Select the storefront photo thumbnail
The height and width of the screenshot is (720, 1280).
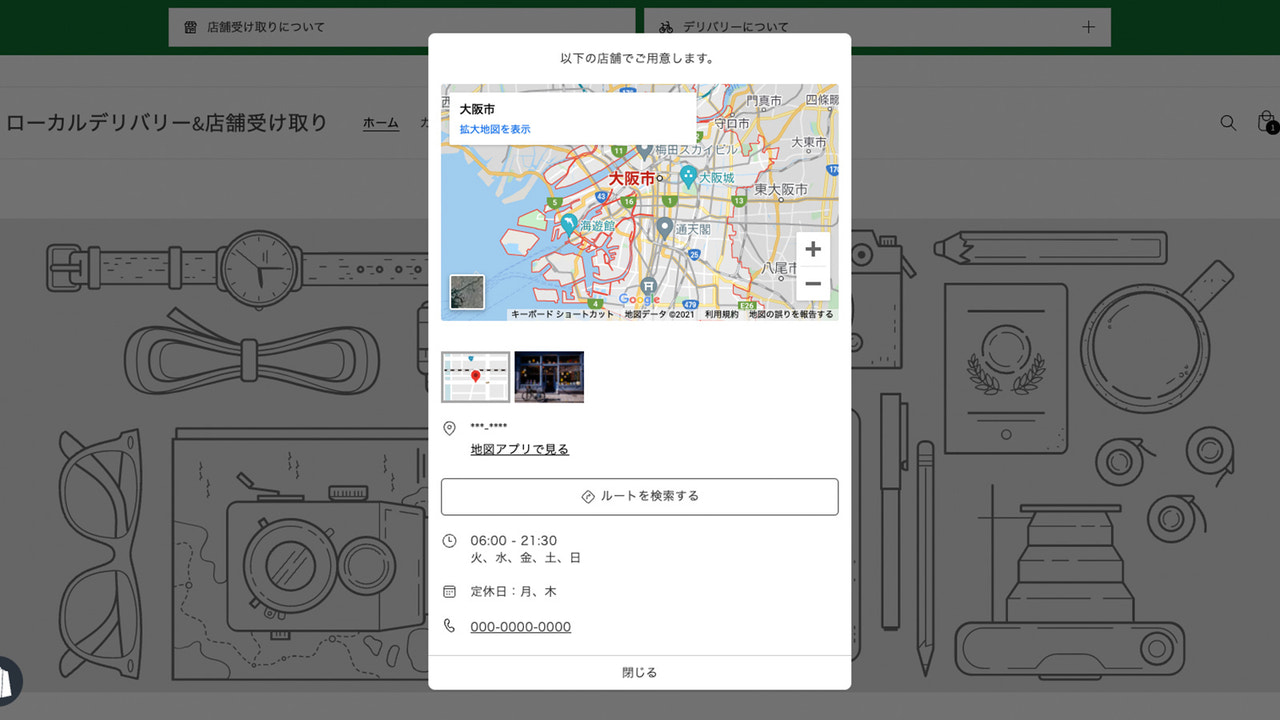click(548, 377)
